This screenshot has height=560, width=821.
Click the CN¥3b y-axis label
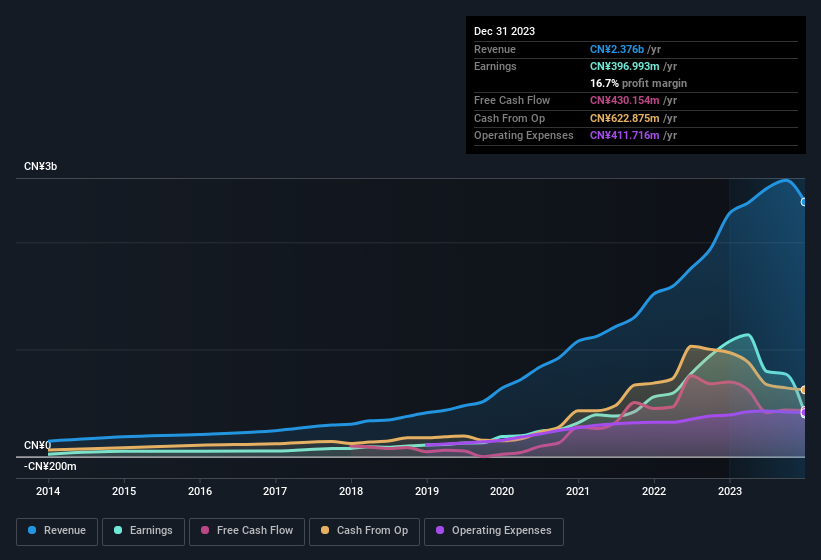40,166
